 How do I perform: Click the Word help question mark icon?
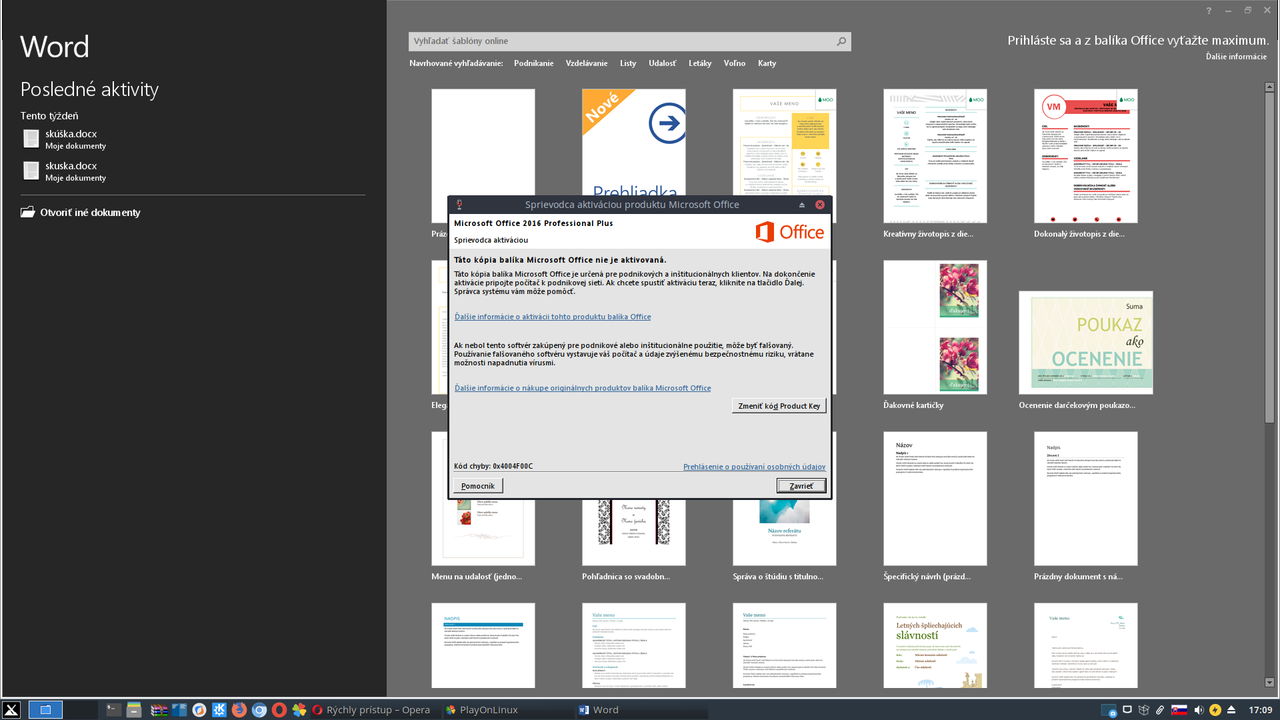(x=1208, y=10)
